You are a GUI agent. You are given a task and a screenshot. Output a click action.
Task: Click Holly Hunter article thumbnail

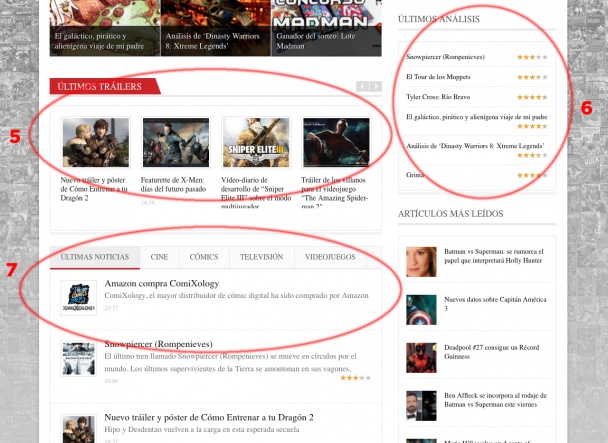(421, 262)
